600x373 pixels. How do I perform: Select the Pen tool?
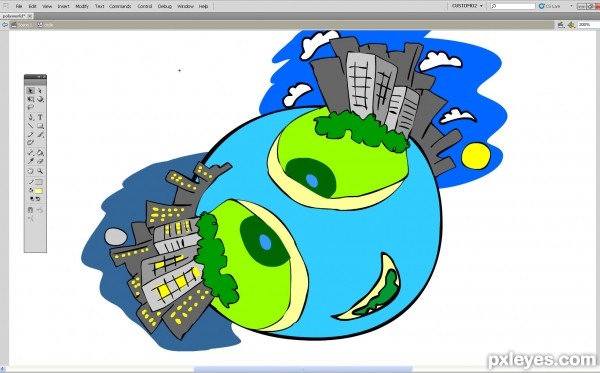click(x=31, y=117)
